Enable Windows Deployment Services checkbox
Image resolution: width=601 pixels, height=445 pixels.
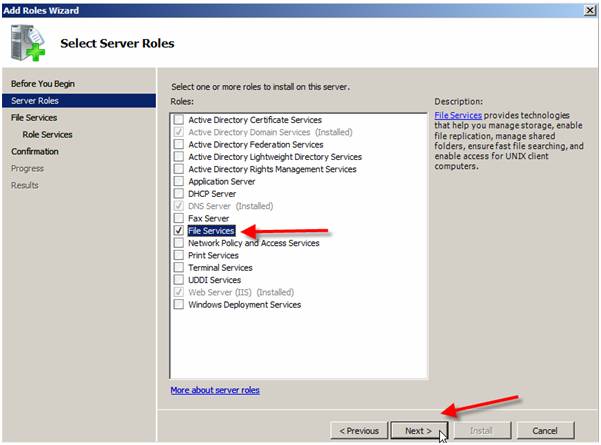click(179, 304)
